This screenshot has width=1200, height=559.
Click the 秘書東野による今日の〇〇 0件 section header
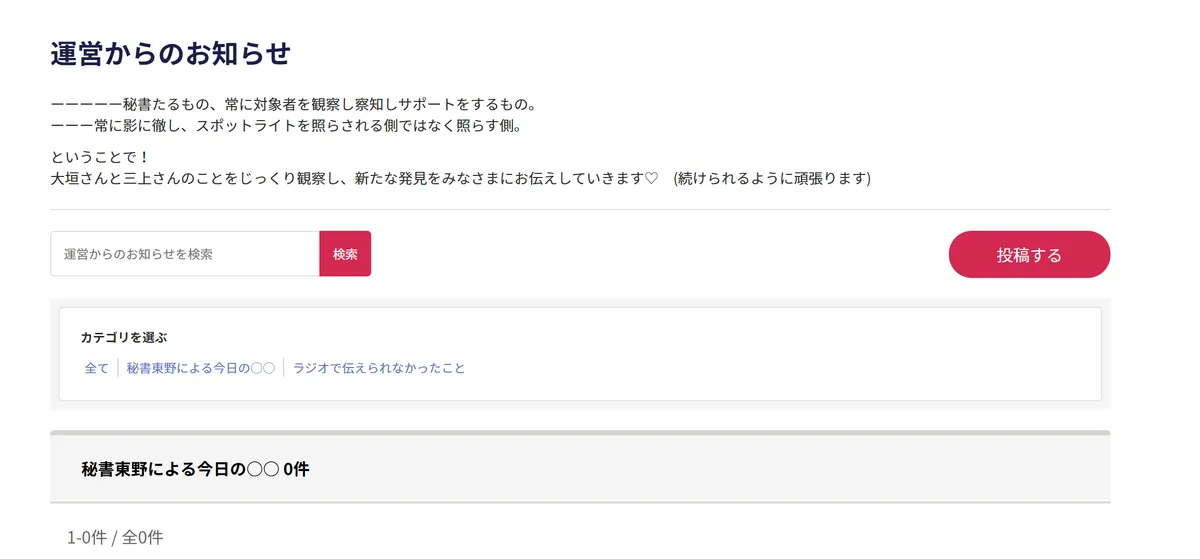click(x=196, y=468)
